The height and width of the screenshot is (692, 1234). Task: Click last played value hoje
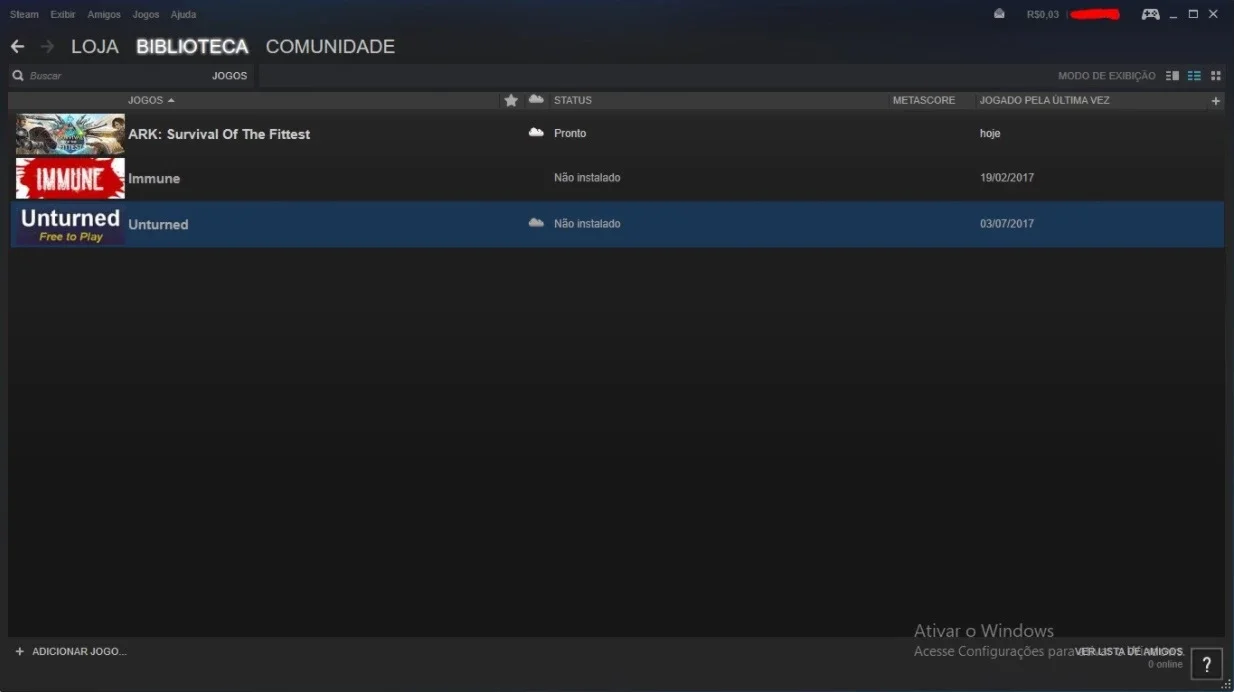coord(990,133)
